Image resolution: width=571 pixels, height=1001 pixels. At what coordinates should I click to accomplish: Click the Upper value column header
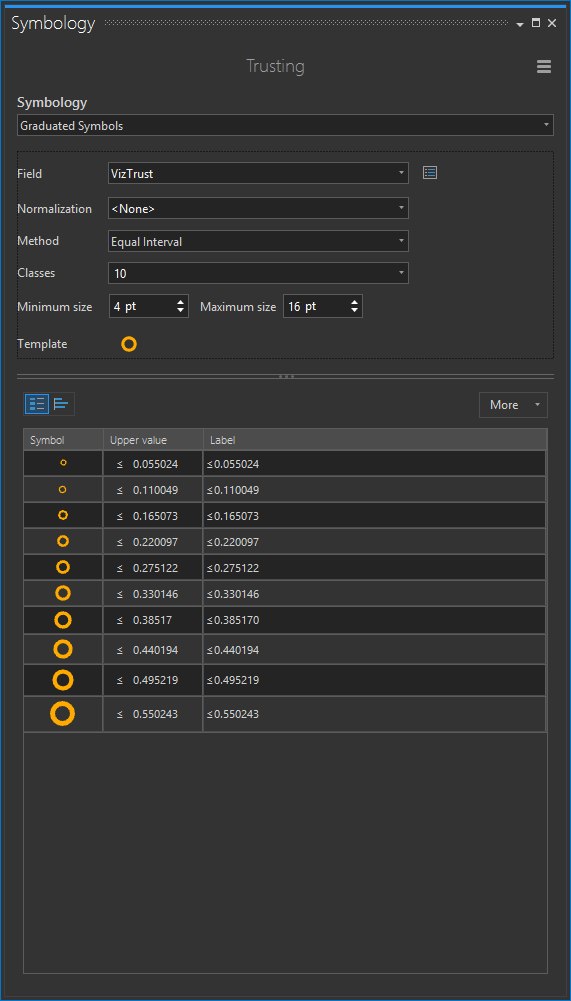pyautogui.click(x=153, y=440)
